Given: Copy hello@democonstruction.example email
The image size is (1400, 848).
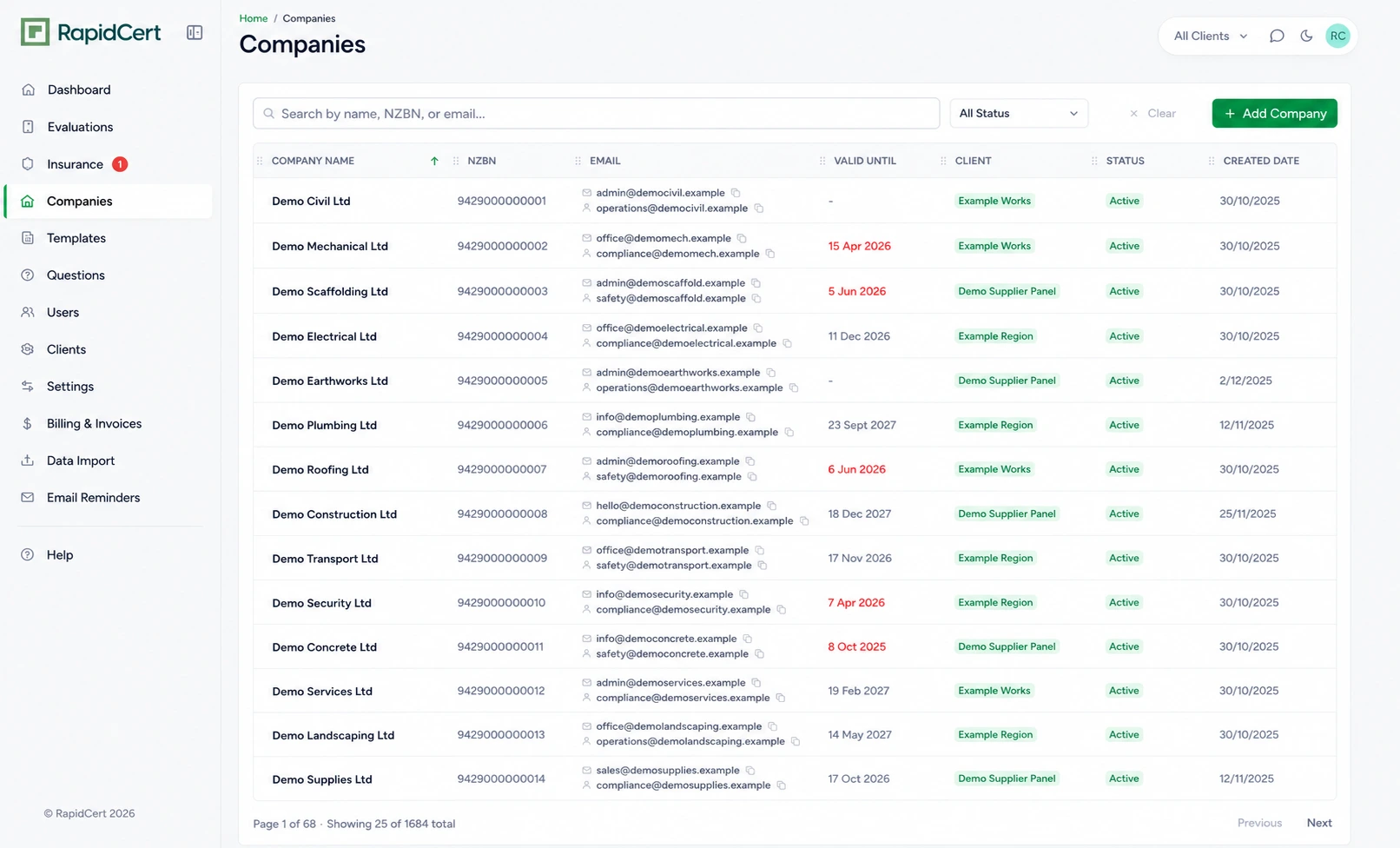Looking at the screenshot, I should tap(771, 506).
